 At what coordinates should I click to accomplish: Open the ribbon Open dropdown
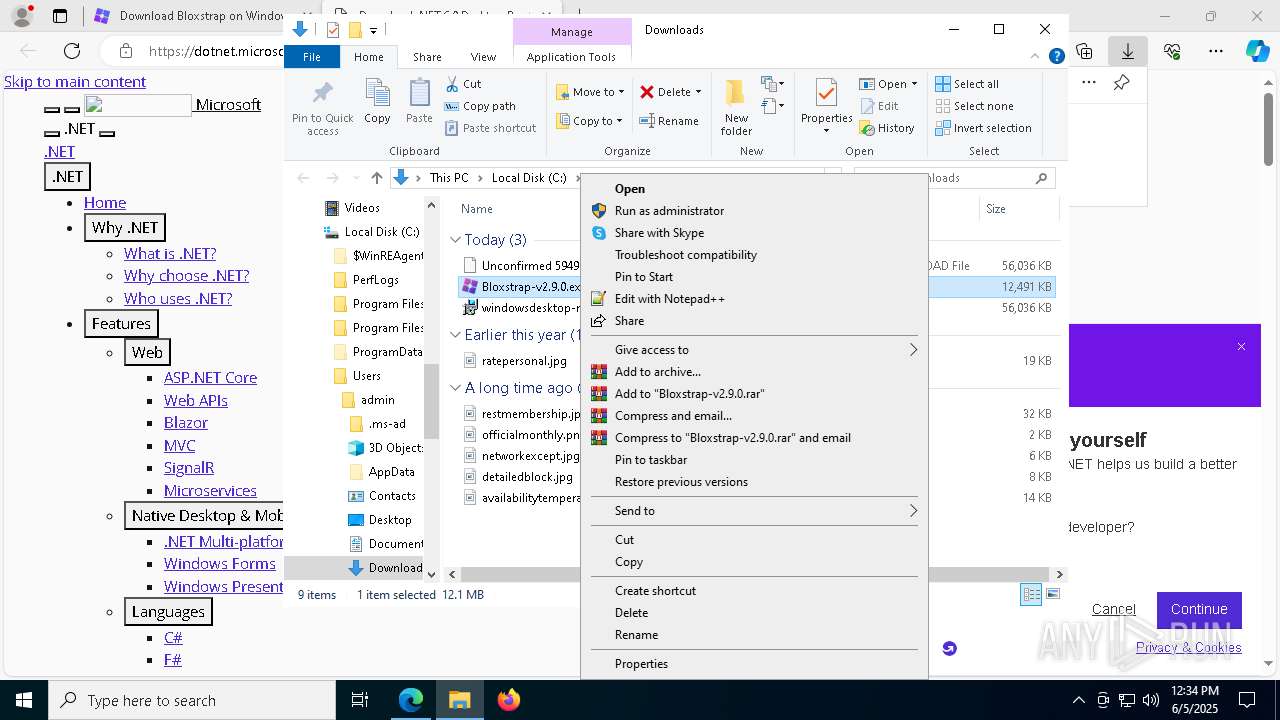[x=913, y=84]
